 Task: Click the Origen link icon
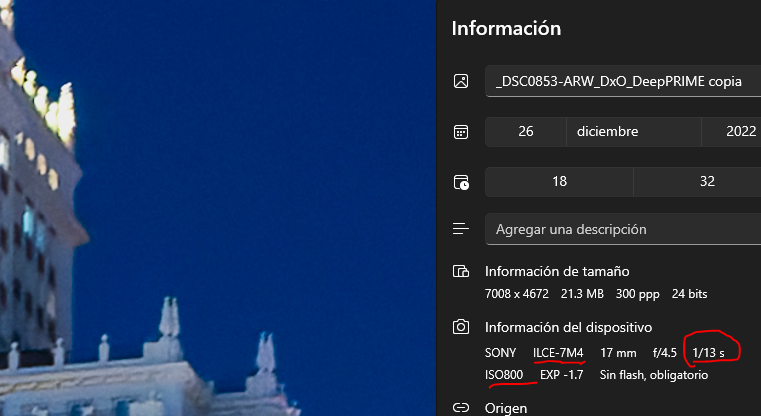[x=461, y=408]
